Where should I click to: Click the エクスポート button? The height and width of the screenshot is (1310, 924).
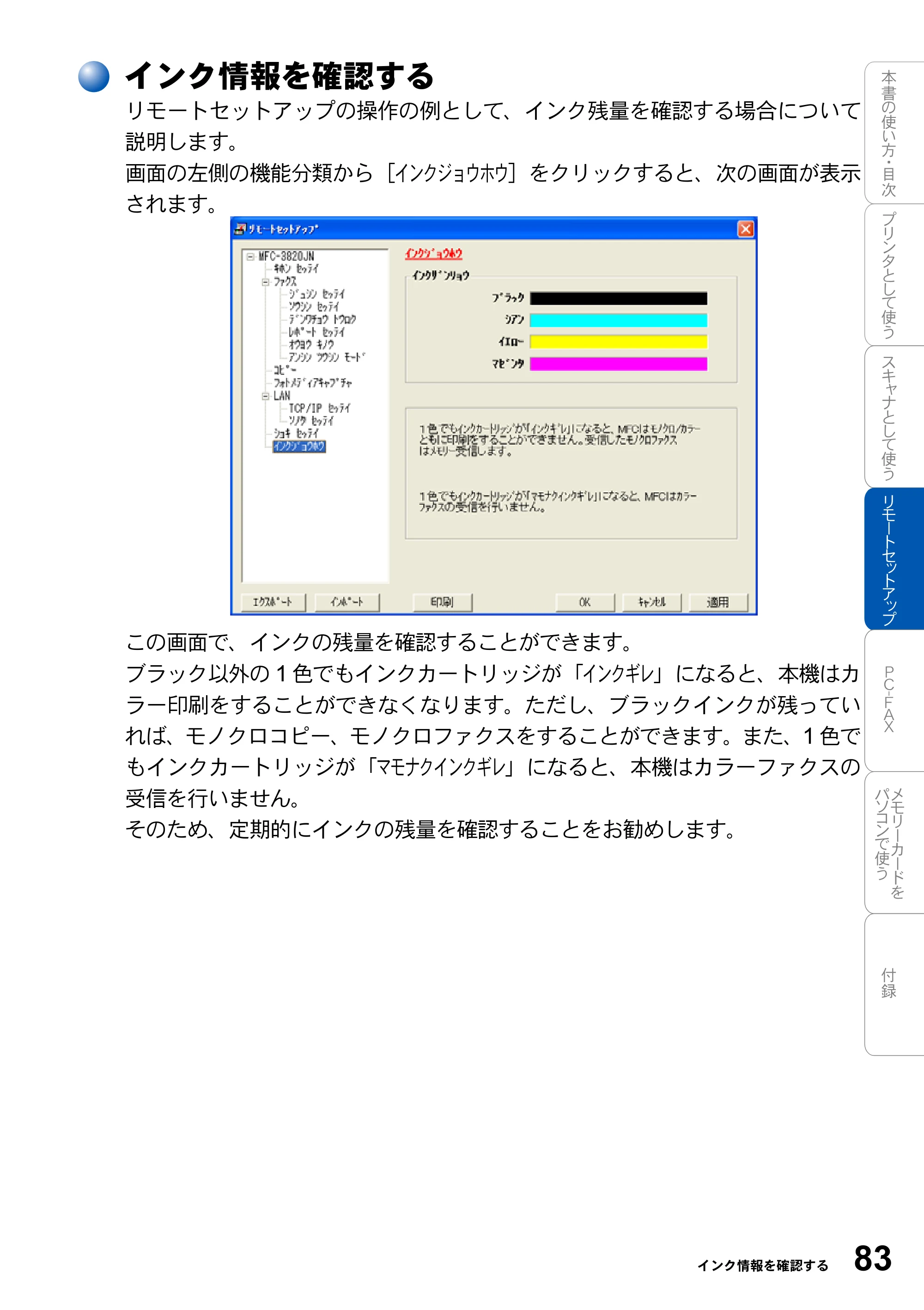point(273,602)
